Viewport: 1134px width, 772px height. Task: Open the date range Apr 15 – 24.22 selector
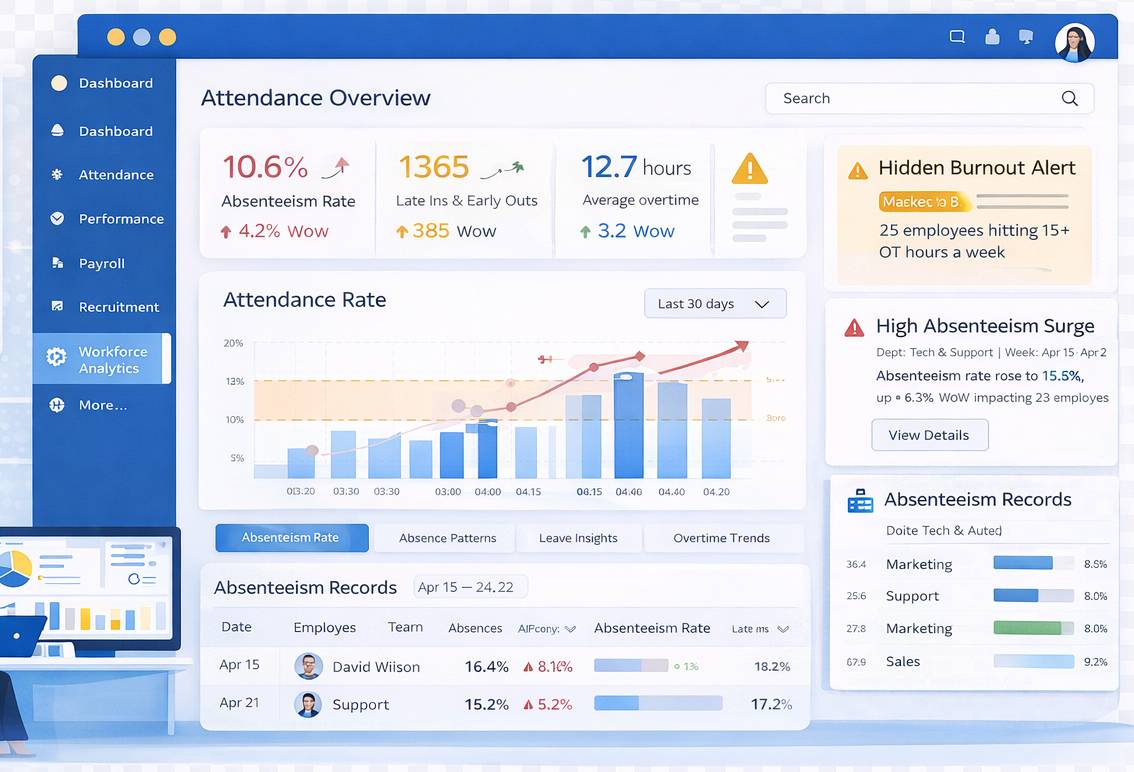(x=466, y=587)
